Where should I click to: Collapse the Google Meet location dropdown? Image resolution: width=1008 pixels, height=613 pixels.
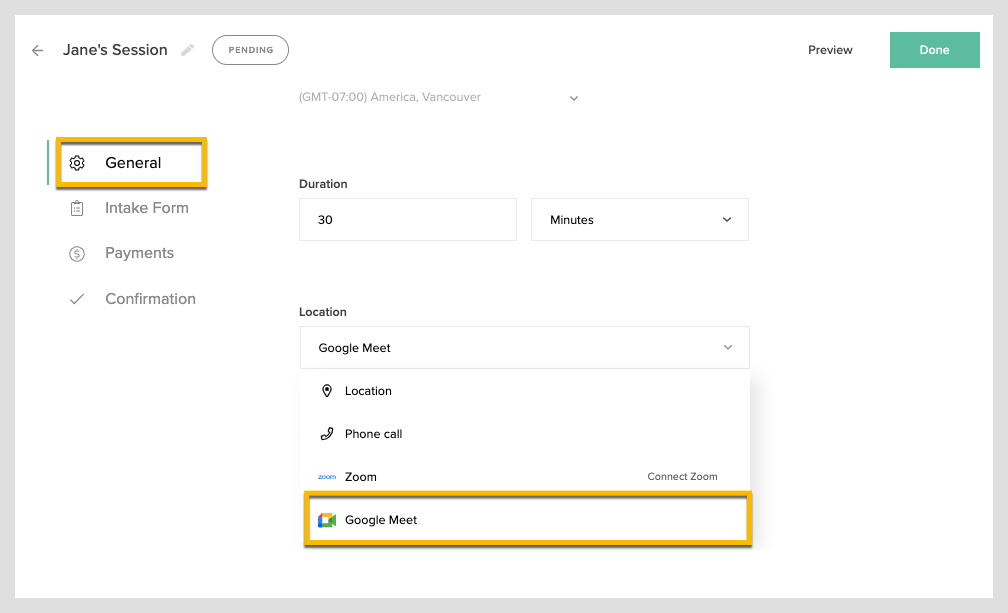pos(525,348)
